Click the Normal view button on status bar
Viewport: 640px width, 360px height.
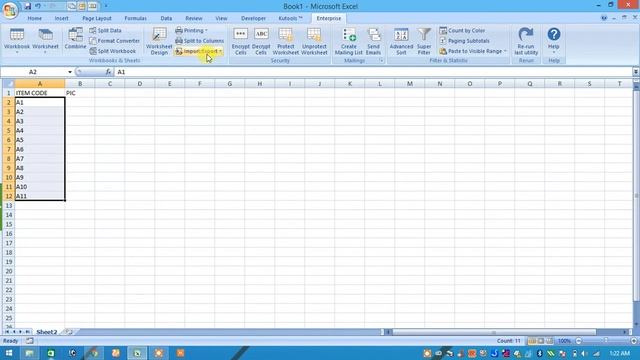pos(532,341)
